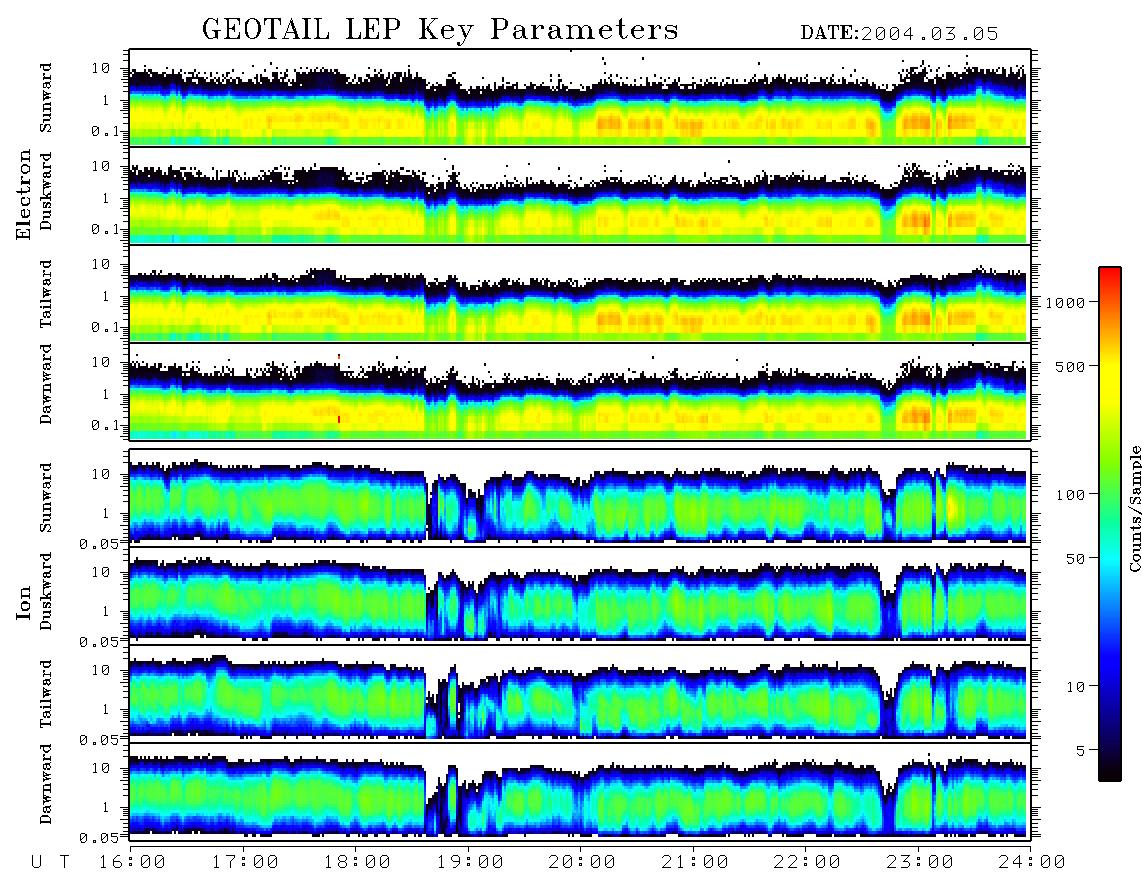This screenshot has height=880, width=1142.
Task: Click "1" tick of Ion Tailward panel
Action: pyautogui.click(x=106, y=710)
